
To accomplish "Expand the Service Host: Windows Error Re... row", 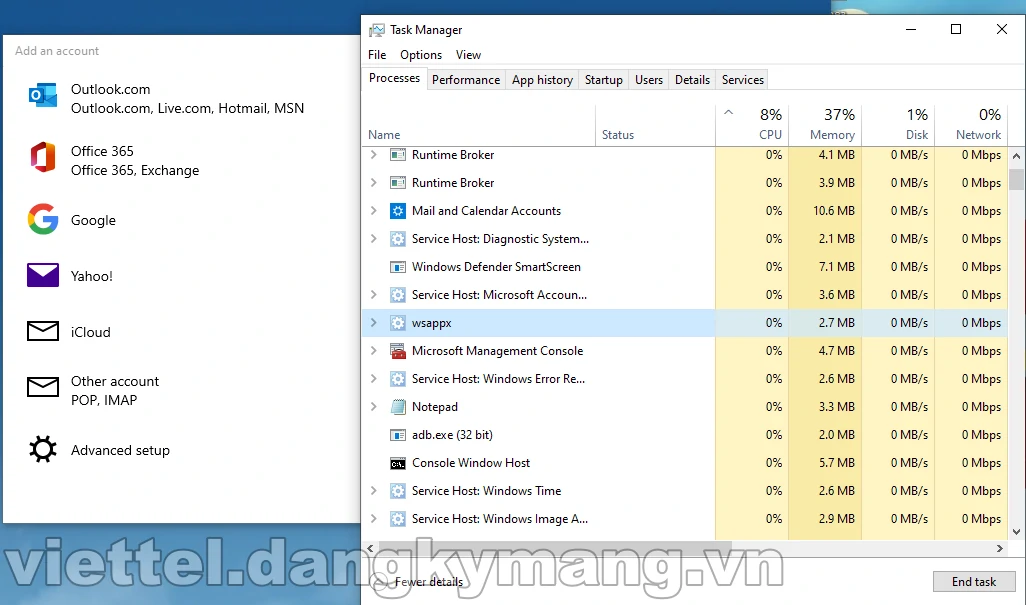I will tap(374, 379).
